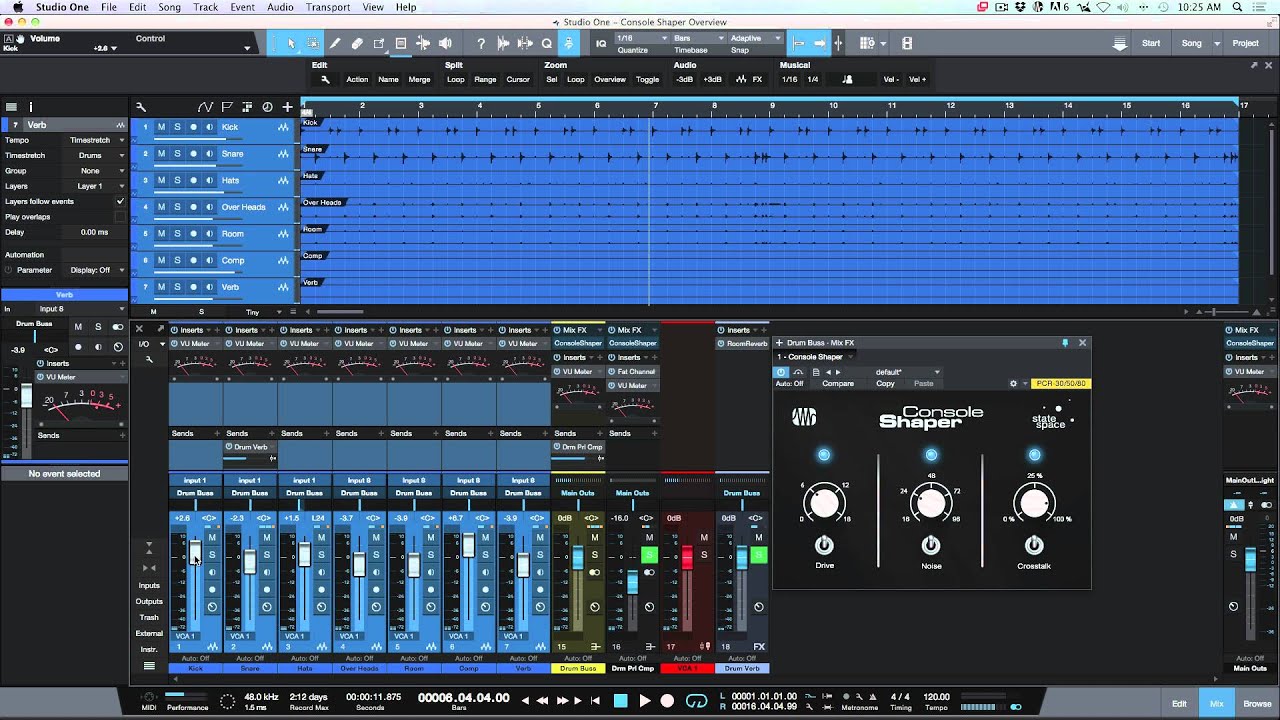The height and width of the screenshot is (720, 1280).
Task: Choose the Eraser tool
Action: click(x=357, y=43)
